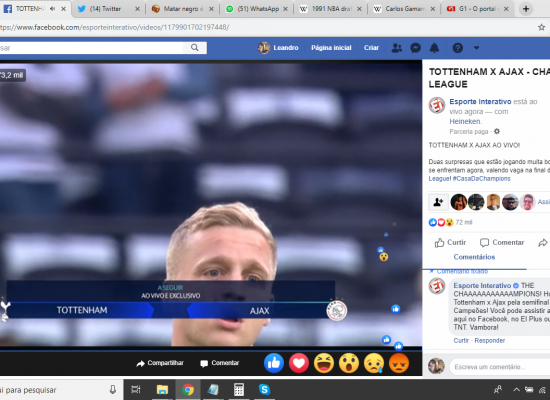
Task: Click the Task View icon in the taskbar
Action: [x=135, y=389]
